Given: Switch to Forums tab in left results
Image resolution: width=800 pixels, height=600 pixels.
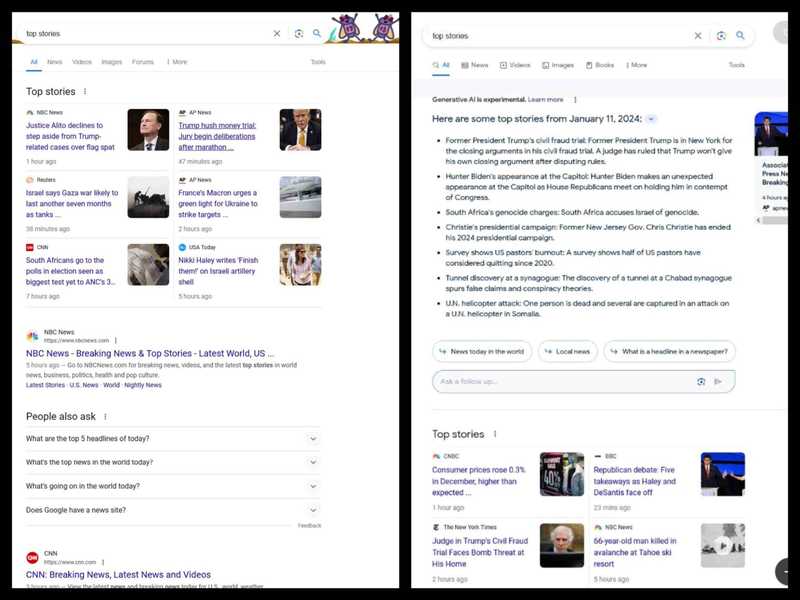Looking at the screenshot, I should [143, 62].
